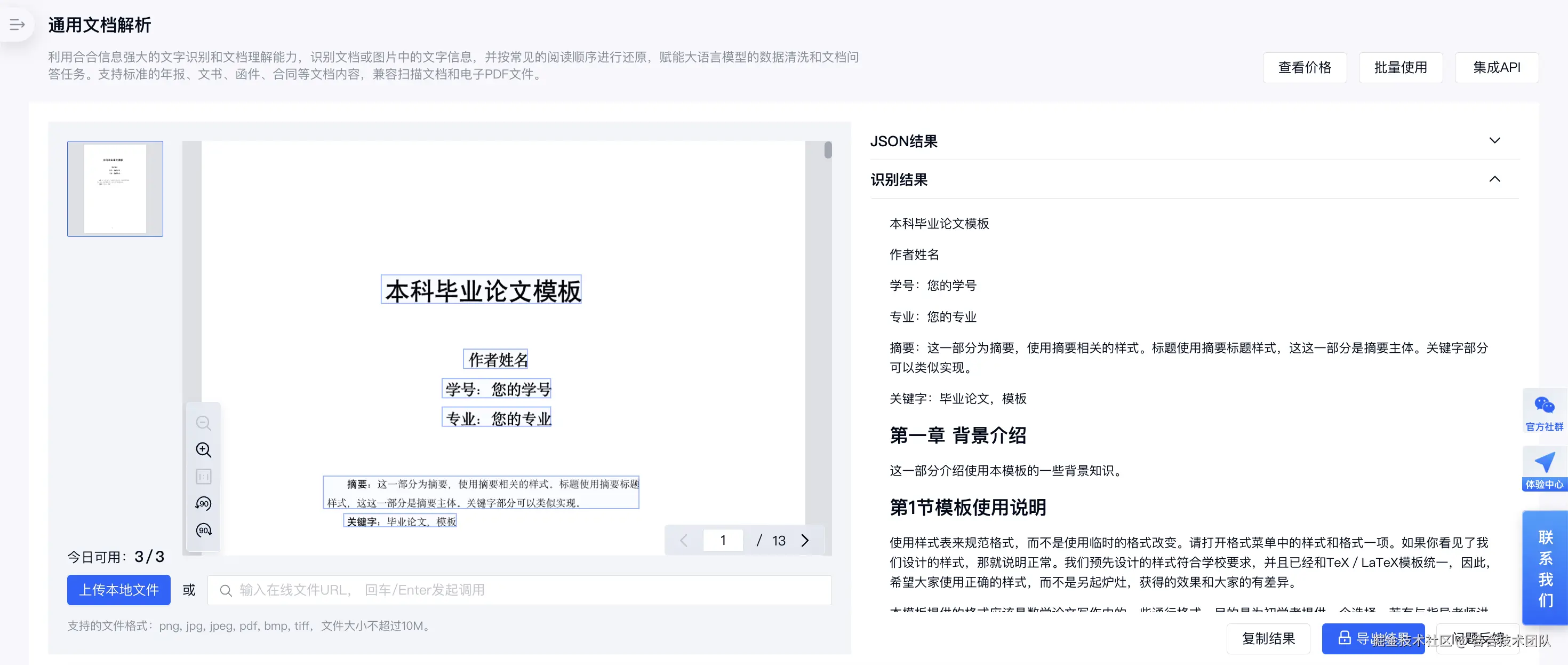This screenshot has width=1568, height=665.
Task: Open the 批量使用 option
Action: [1400, 68]
